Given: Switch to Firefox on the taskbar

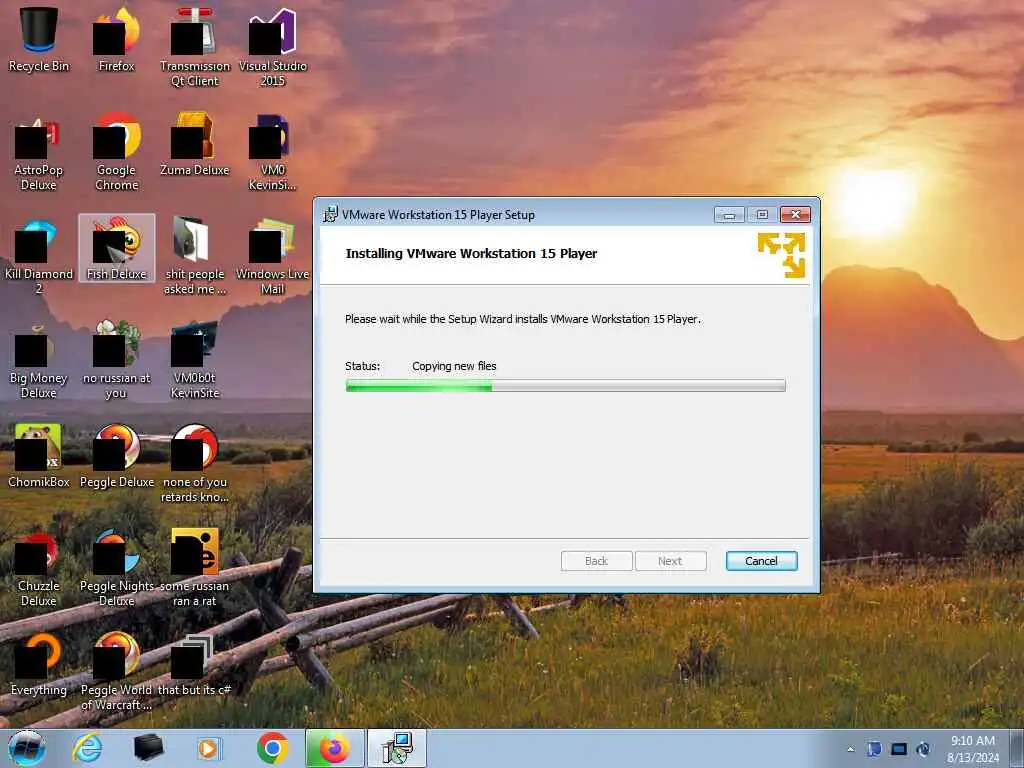Looking at the screenshot, I should pos(334,748).
